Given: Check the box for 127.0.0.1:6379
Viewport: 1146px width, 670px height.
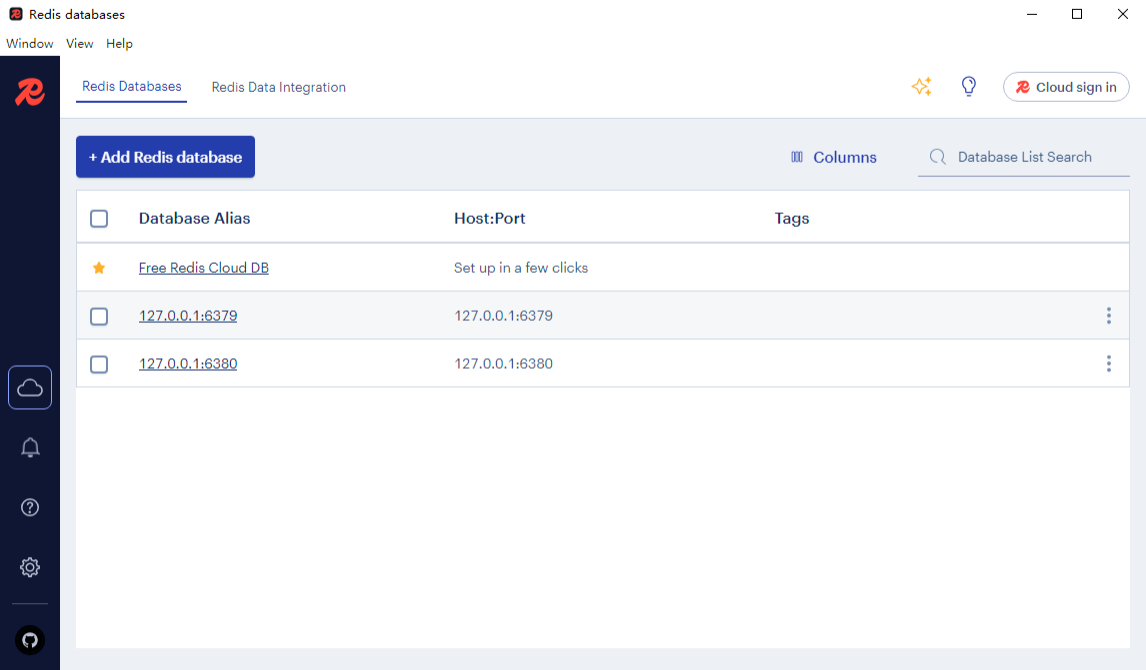Looking at the screenshot, I should tap(99, 316).
